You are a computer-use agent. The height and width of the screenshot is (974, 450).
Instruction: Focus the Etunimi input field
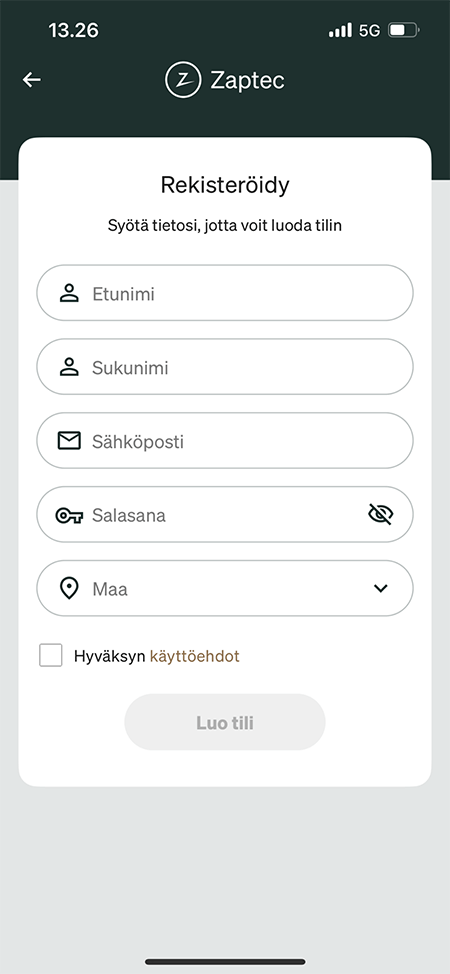(x=225, y=293)
